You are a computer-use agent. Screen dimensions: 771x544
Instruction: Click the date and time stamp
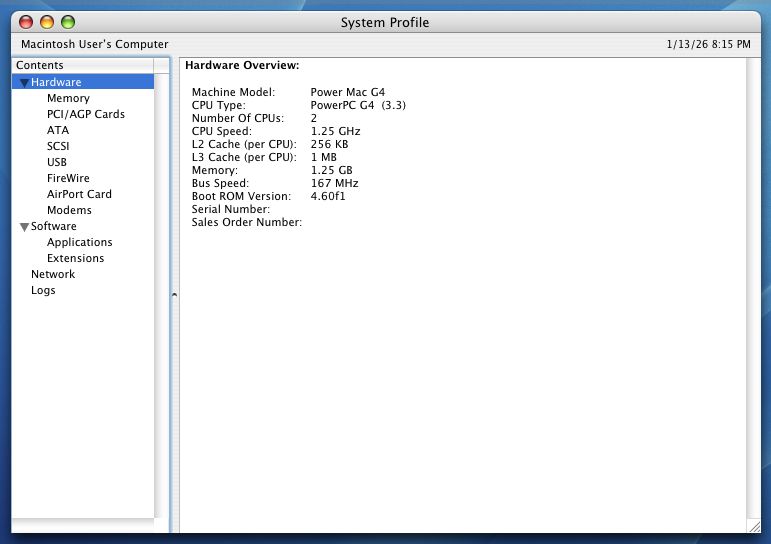coord(709,44)
